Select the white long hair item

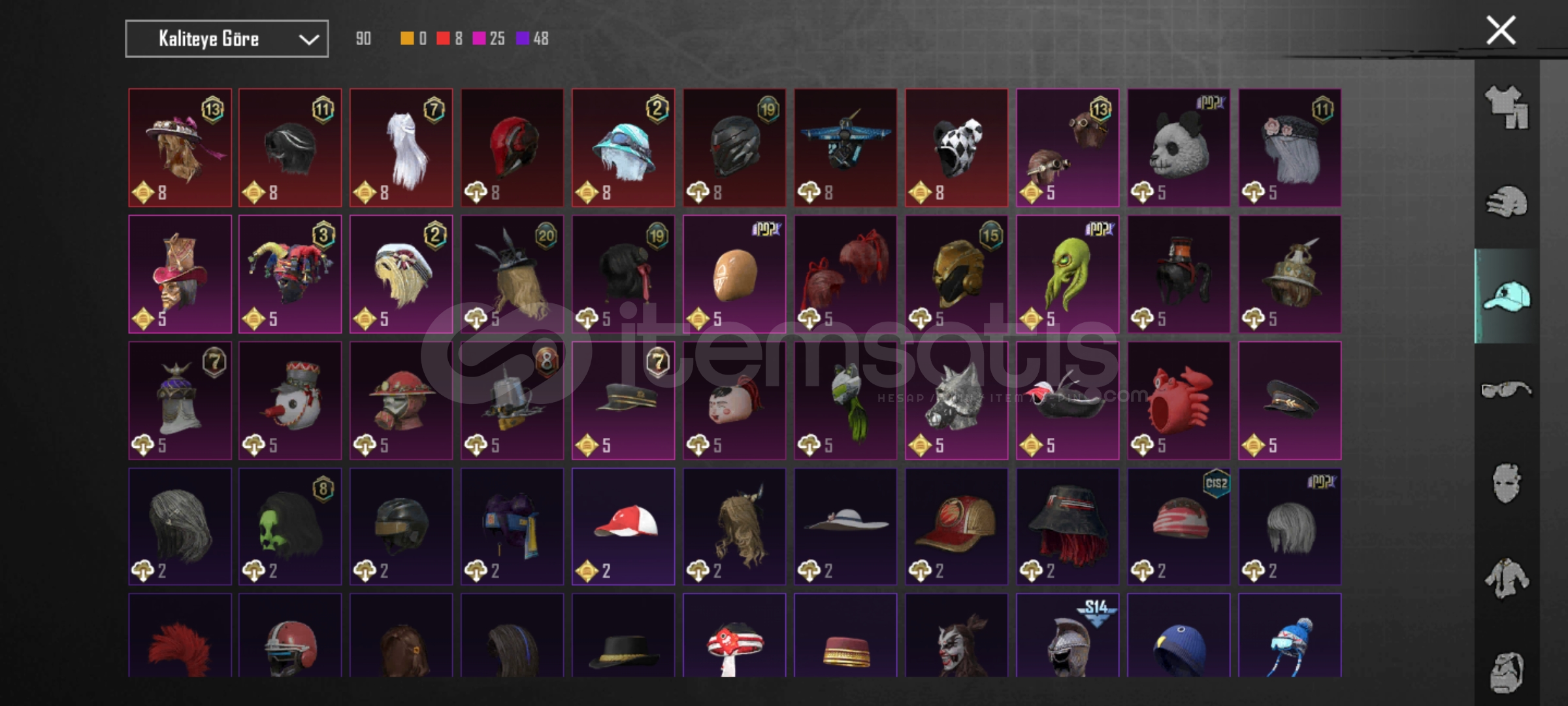pyautogui.click(x=401, y=148)
